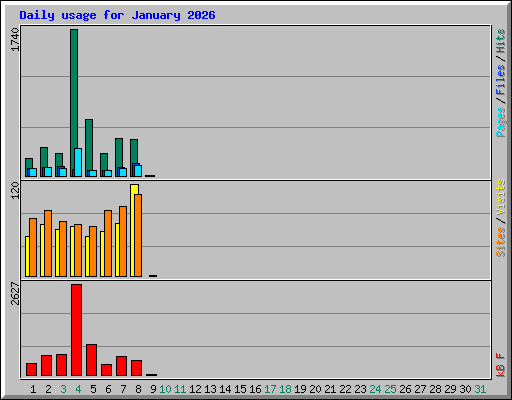Click green weekend day label 17
This screenshot has width=512, height=400.
[270, 389]
